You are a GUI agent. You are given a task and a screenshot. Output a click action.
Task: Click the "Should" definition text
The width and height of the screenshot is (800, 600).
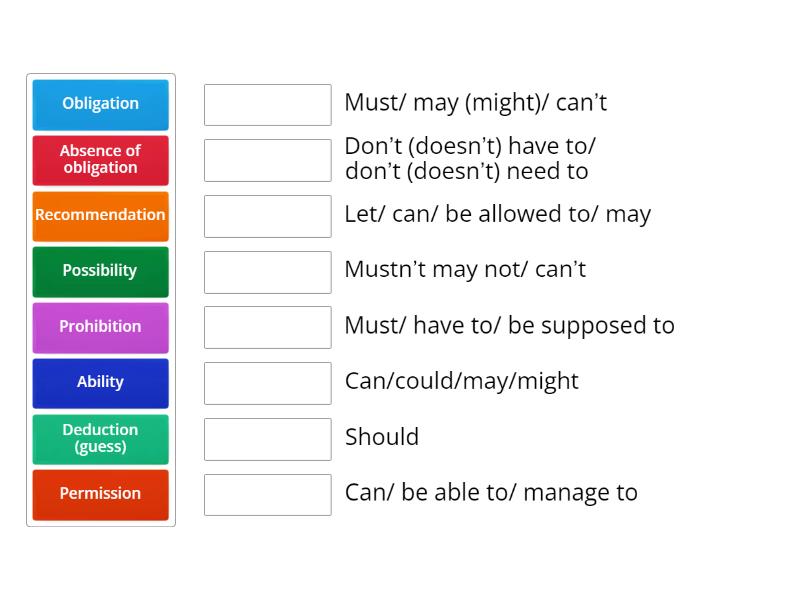382,437
